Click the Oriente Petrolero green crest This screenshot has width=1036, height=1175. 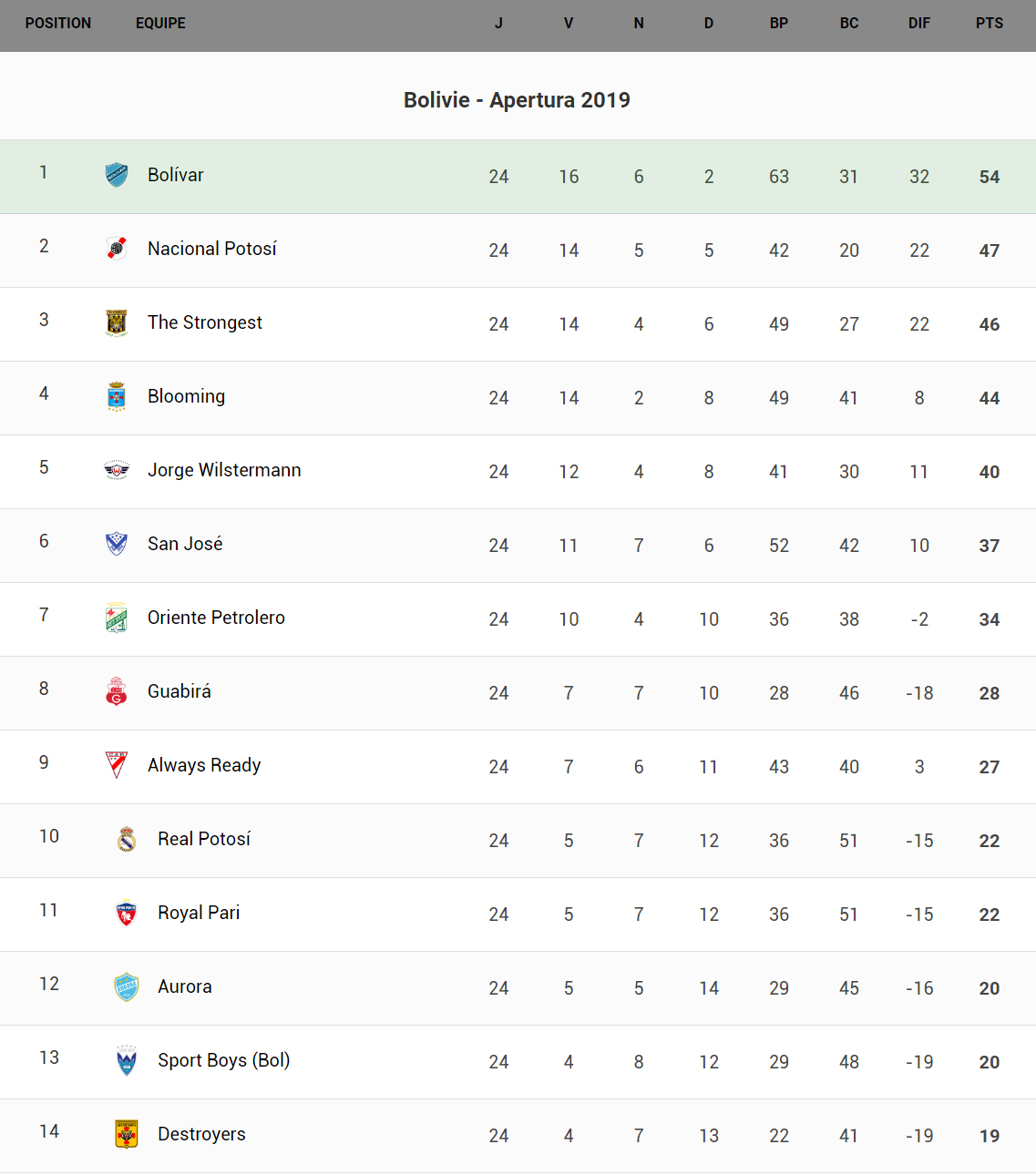coord(117,618)
